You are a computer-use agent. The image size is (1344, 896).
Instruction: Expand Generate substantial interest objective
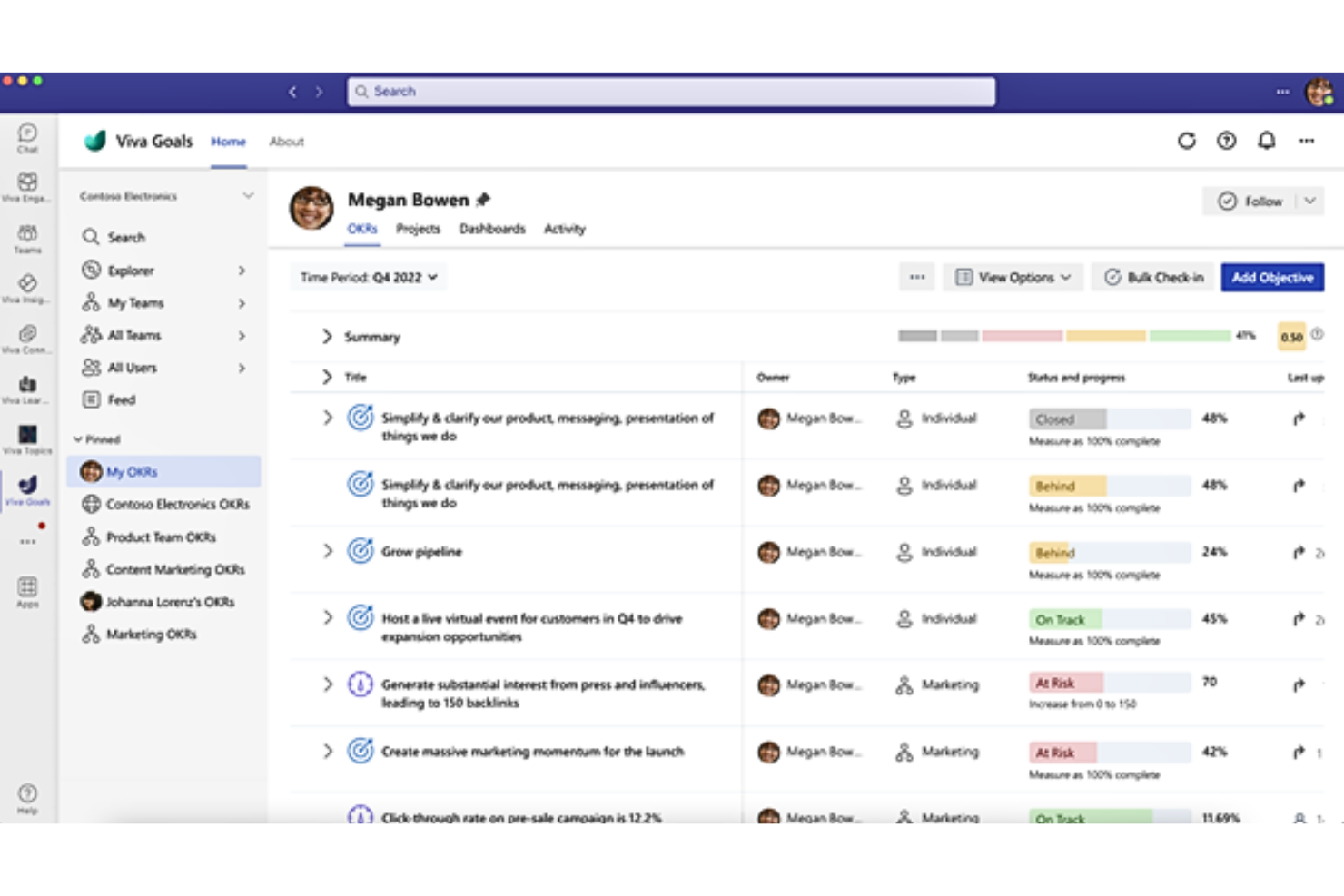(328, 684)
